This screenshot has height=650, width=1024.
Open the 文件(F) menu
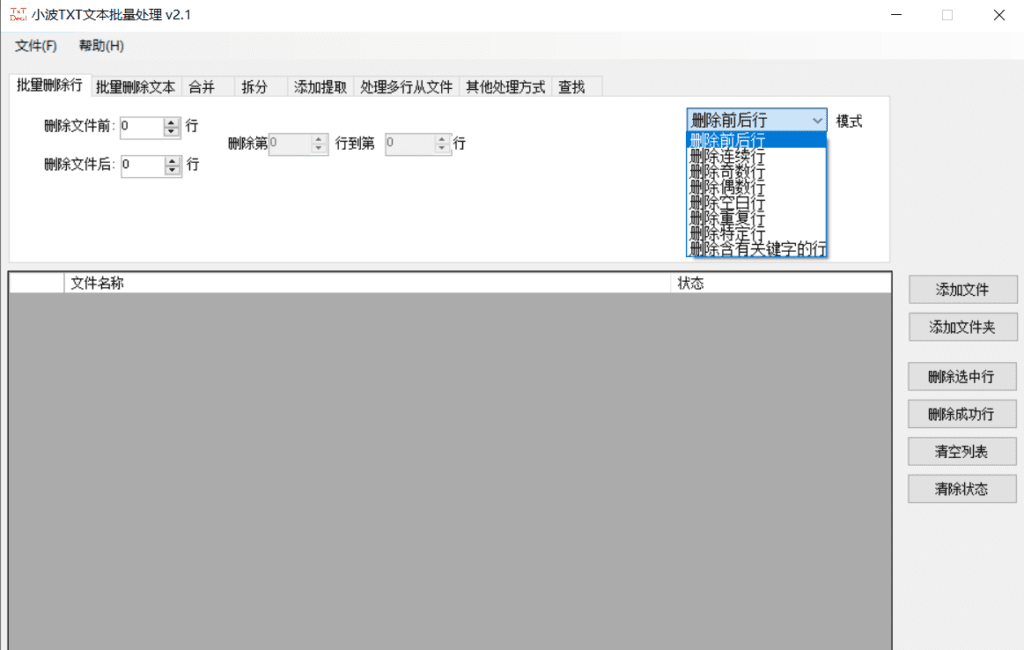[36, 46]
